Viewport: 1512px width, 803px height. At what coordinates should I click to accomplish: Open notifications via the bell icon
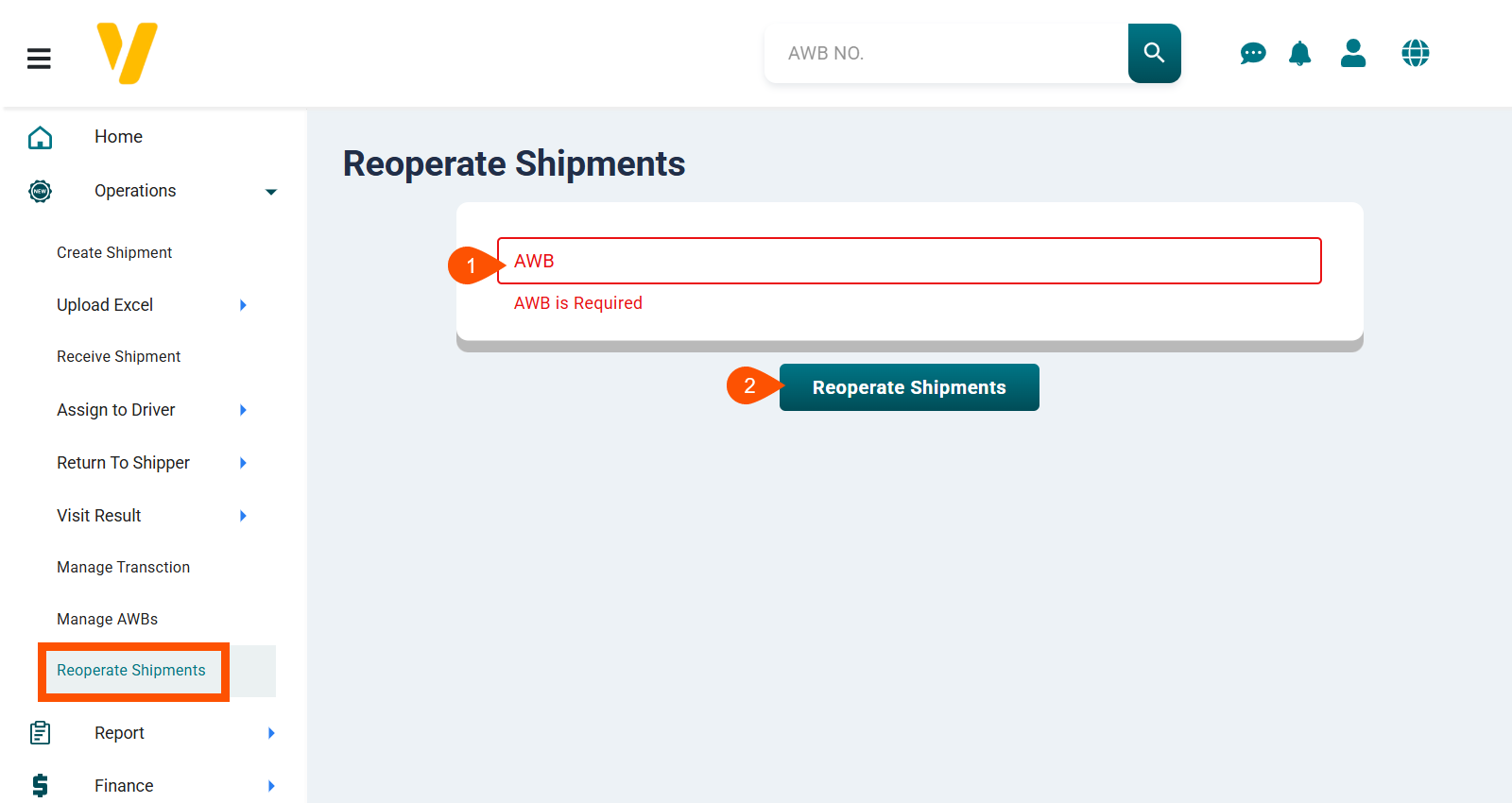tap(1299, 53)
